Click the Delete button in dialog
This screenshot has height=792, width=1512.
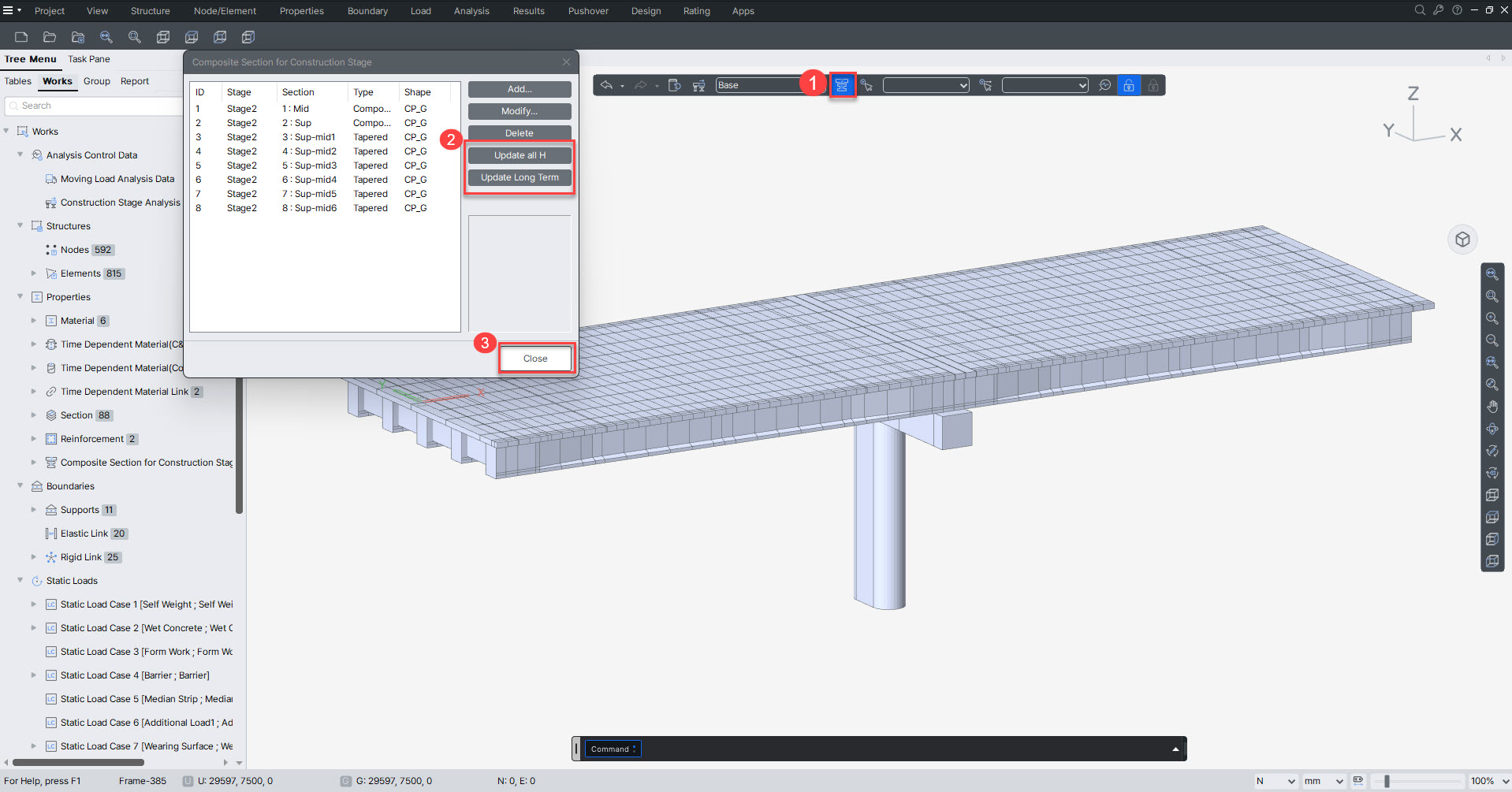click(520, 133)
